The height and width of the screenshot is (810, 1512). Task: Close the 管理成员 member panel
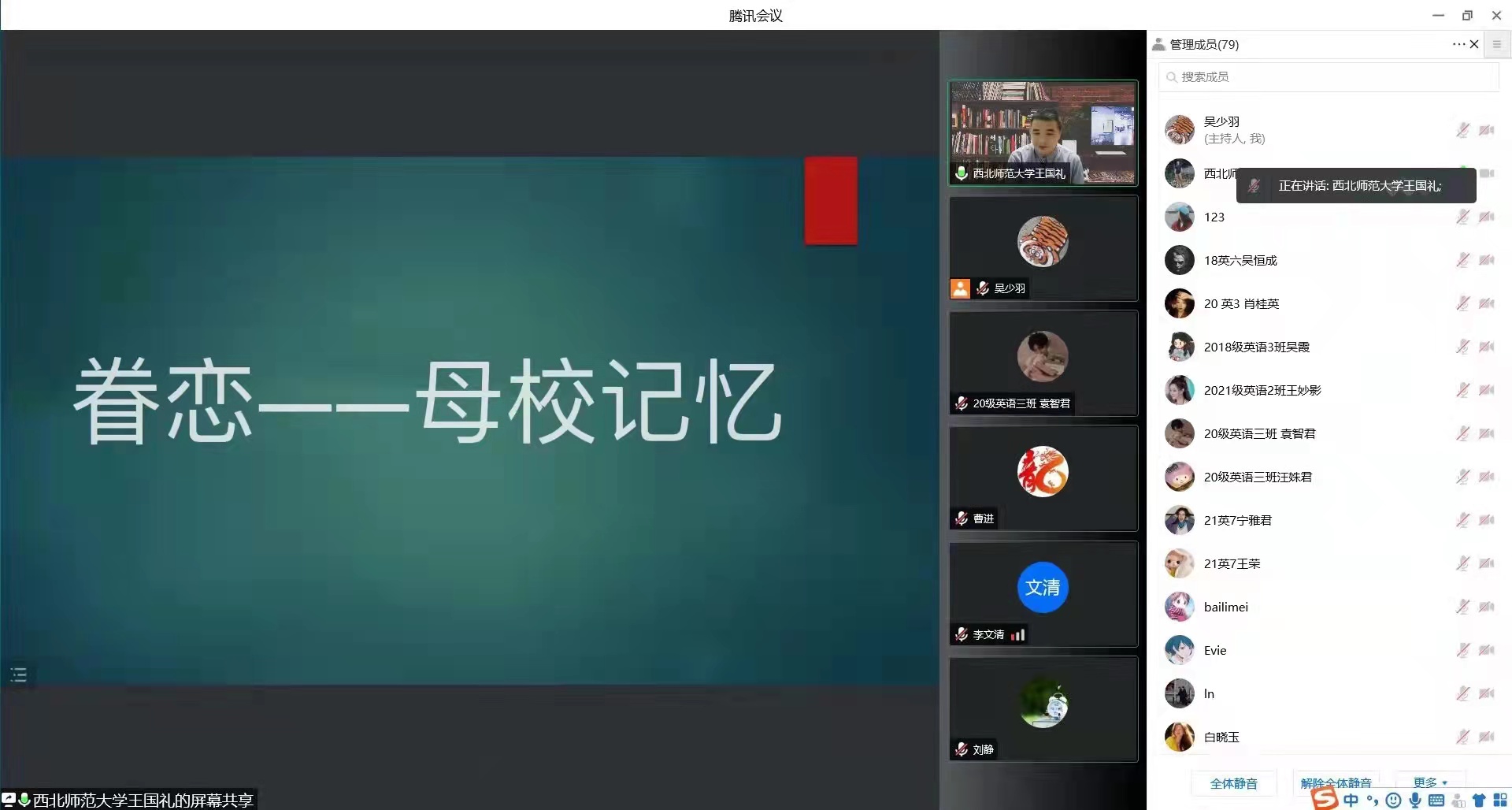click(x=1474, y=44)
